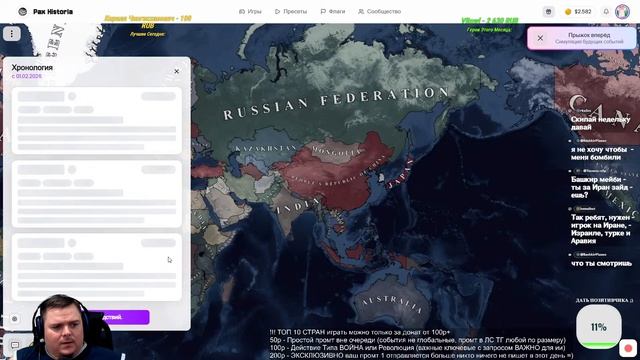Click the Хронология panel title
This screenshot has height=360, width=640.
click(32, 67)
